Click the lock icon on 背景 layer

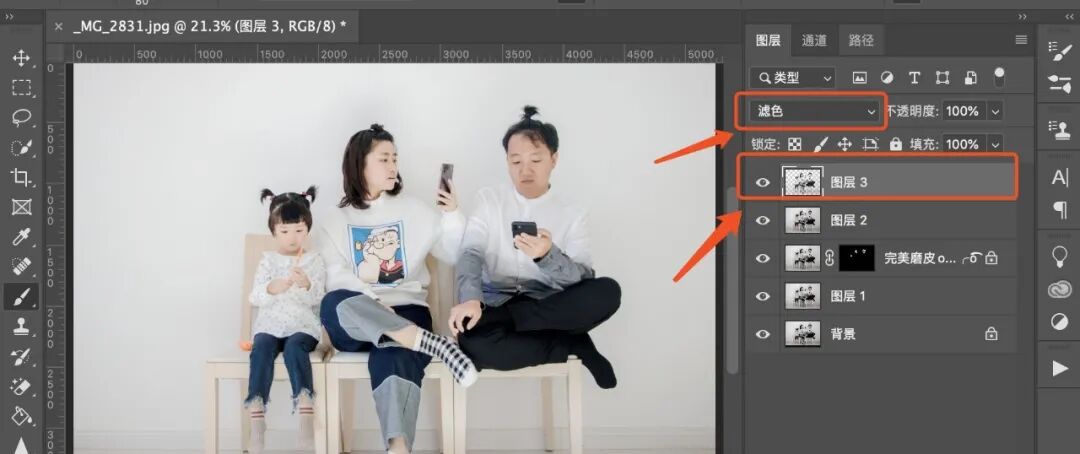(991, 334)
